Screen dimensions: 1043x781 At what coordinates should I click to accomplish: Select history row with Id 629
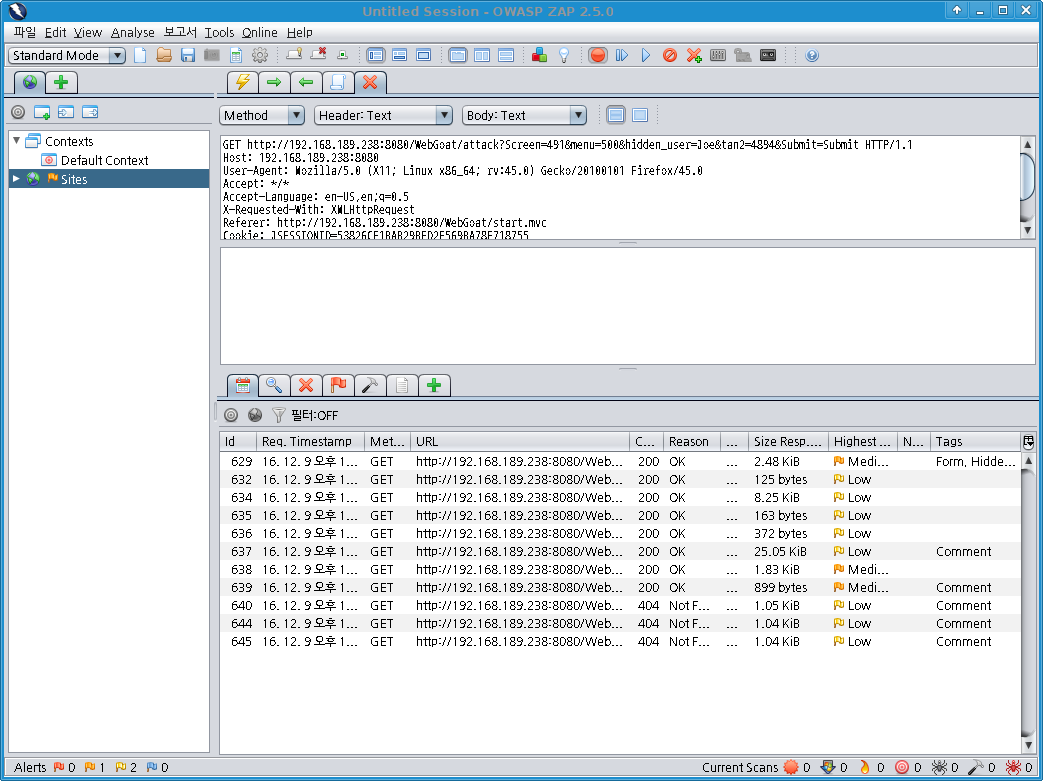(x=620, y=461)
